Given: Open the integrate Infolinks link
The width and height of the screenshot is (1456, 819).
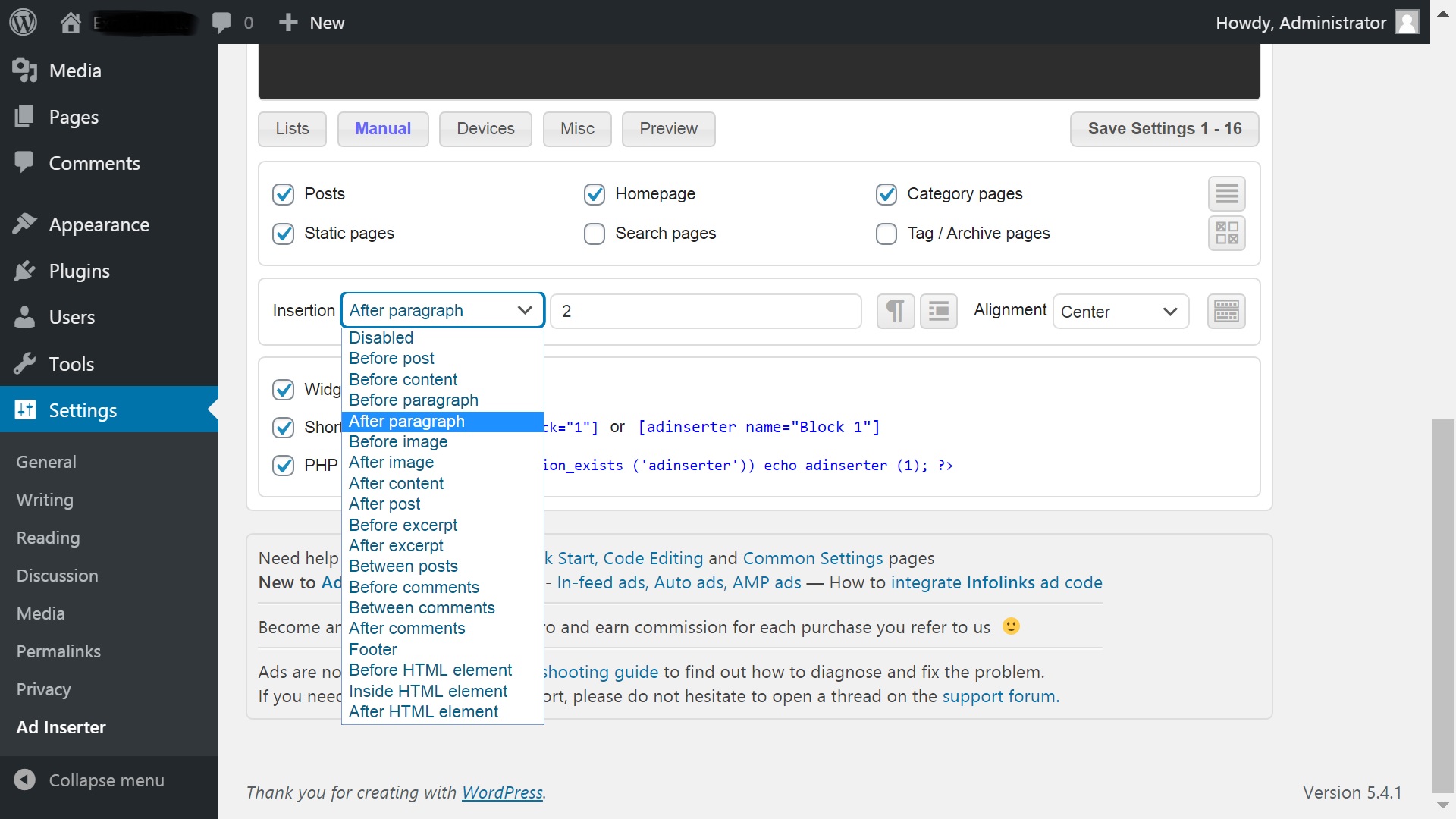Looking at the screenshot, I should tap(996, 582).
